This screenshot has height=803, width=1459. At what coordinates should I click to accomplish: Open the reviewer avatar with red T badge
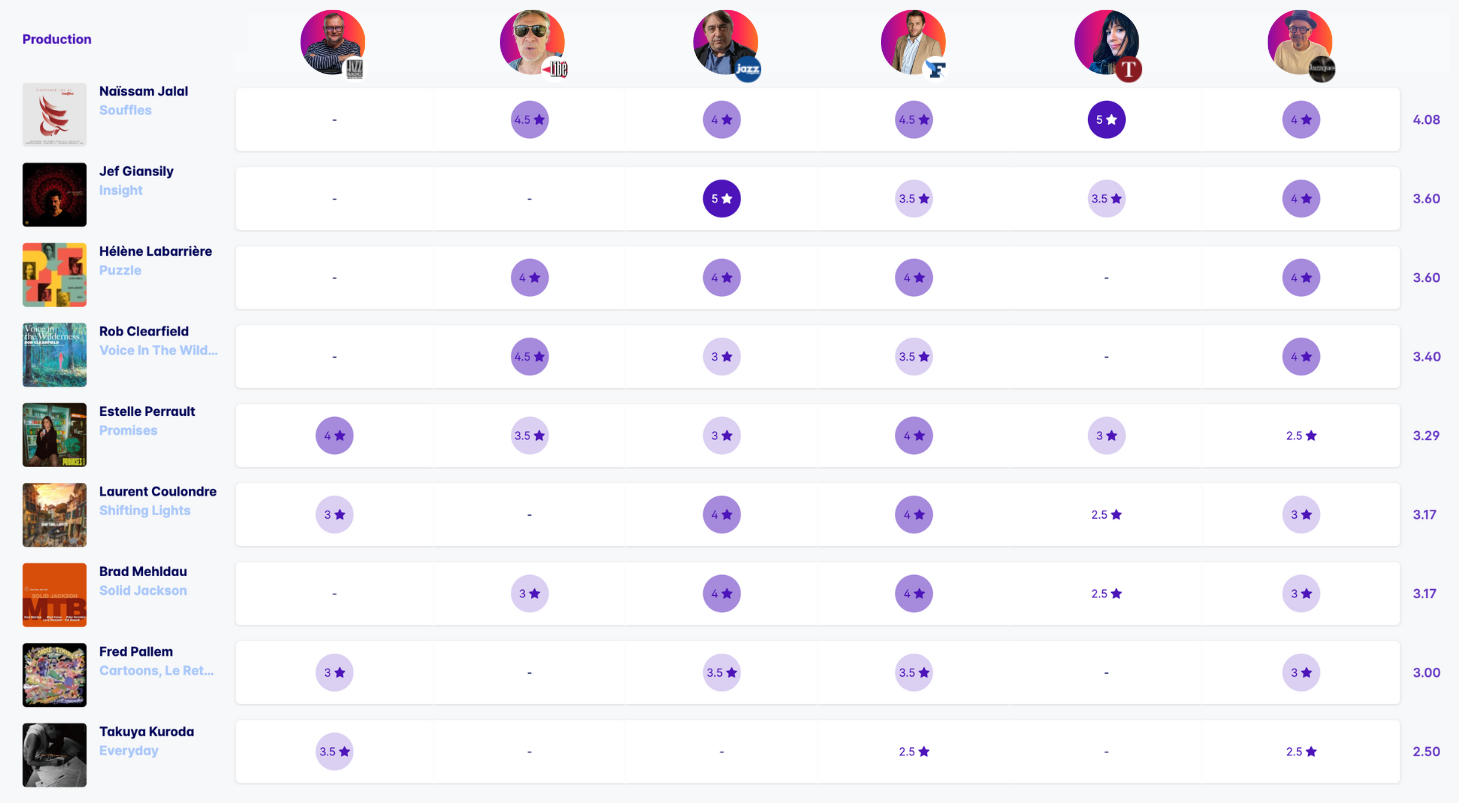[x=1106, y=42]
